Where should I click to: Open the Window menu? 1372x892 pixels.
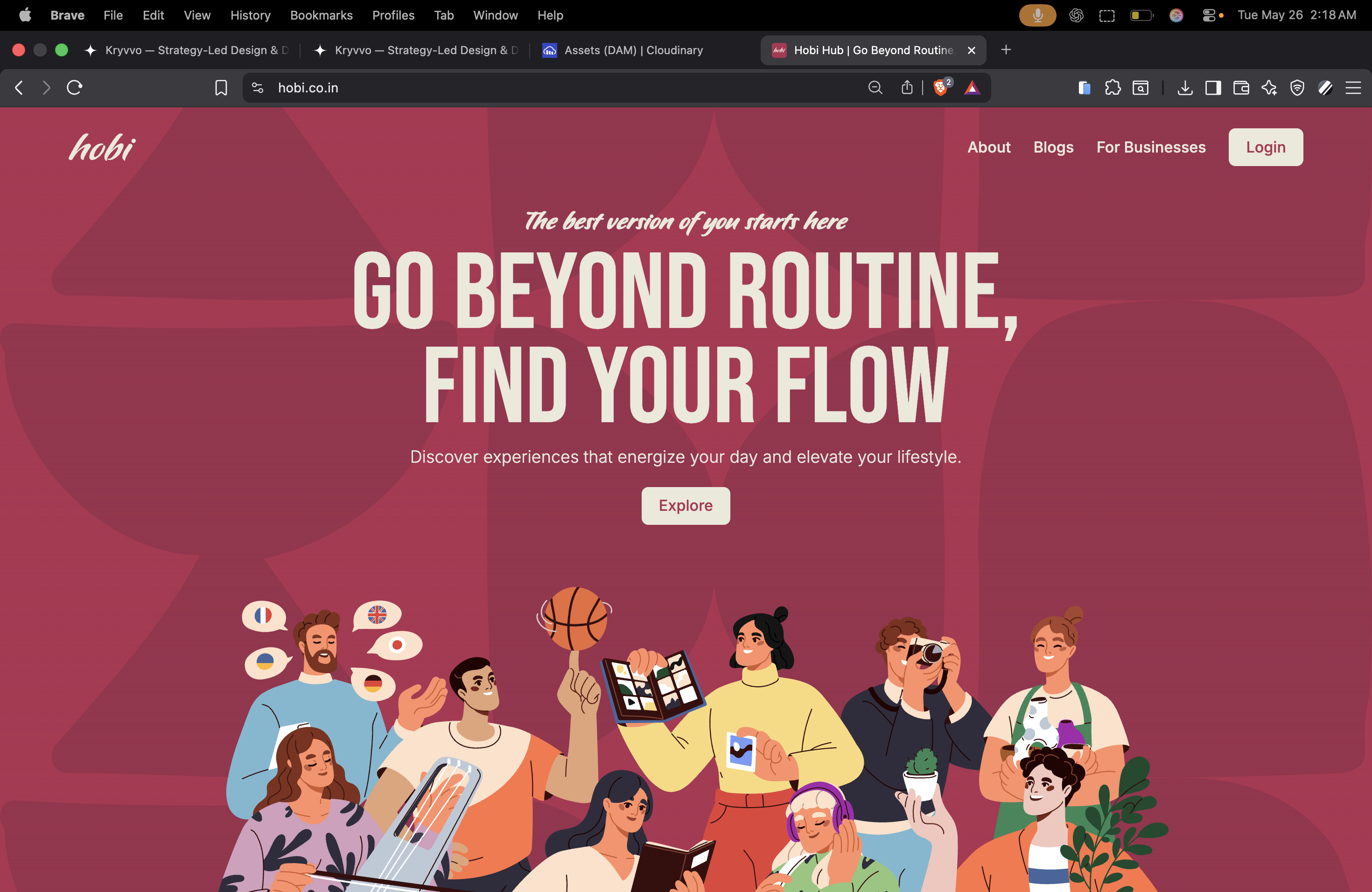[495, 15]
